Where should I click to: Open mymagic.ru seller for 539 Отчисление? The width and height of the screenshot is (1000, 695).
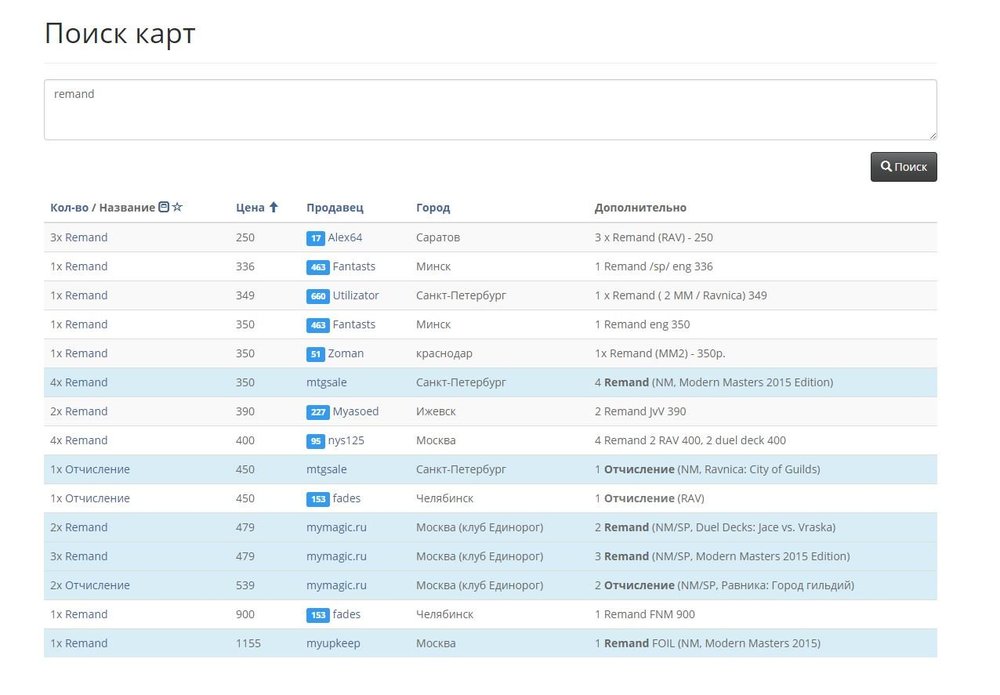coord(336,585)
